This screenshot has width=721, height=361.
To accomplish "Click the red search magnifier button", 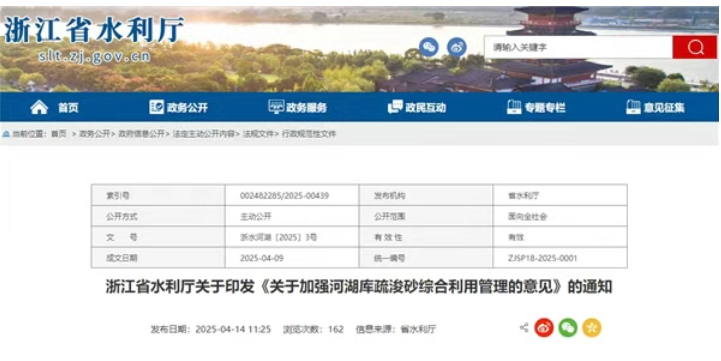I will pyautogui.click(x=695, y=47).
